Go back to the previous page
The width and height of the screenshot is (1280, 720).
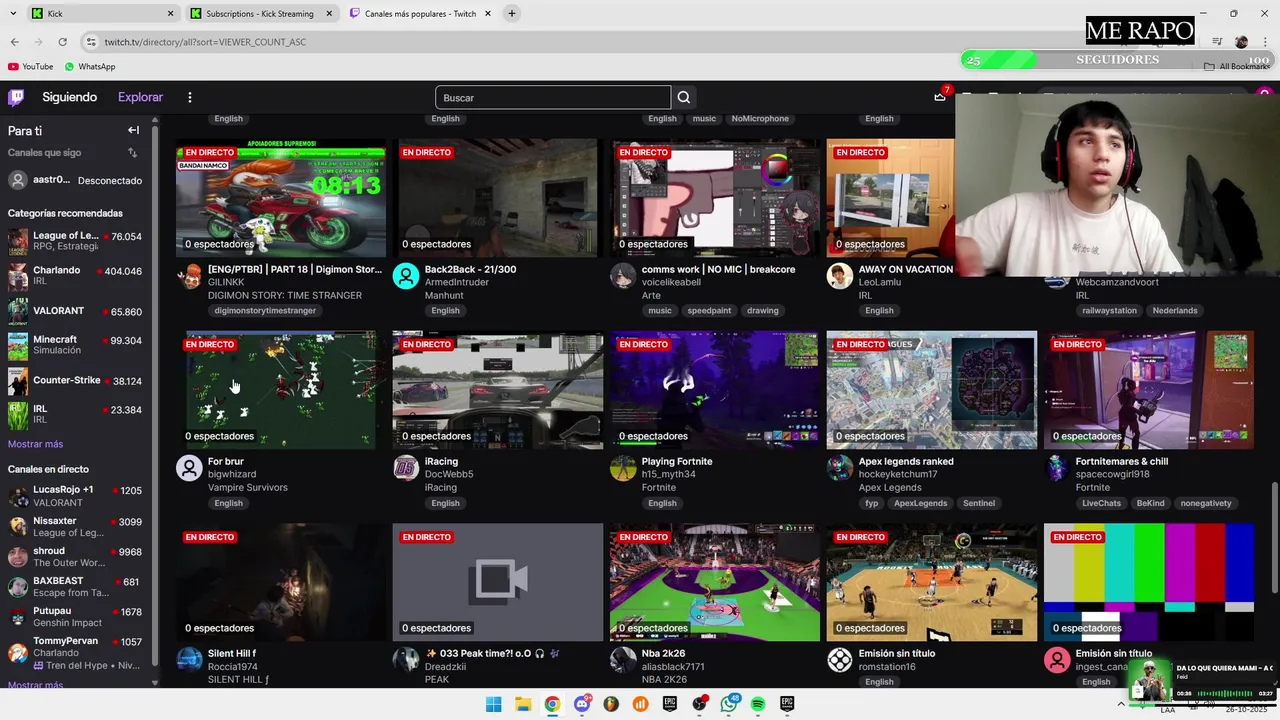(14, 42)
